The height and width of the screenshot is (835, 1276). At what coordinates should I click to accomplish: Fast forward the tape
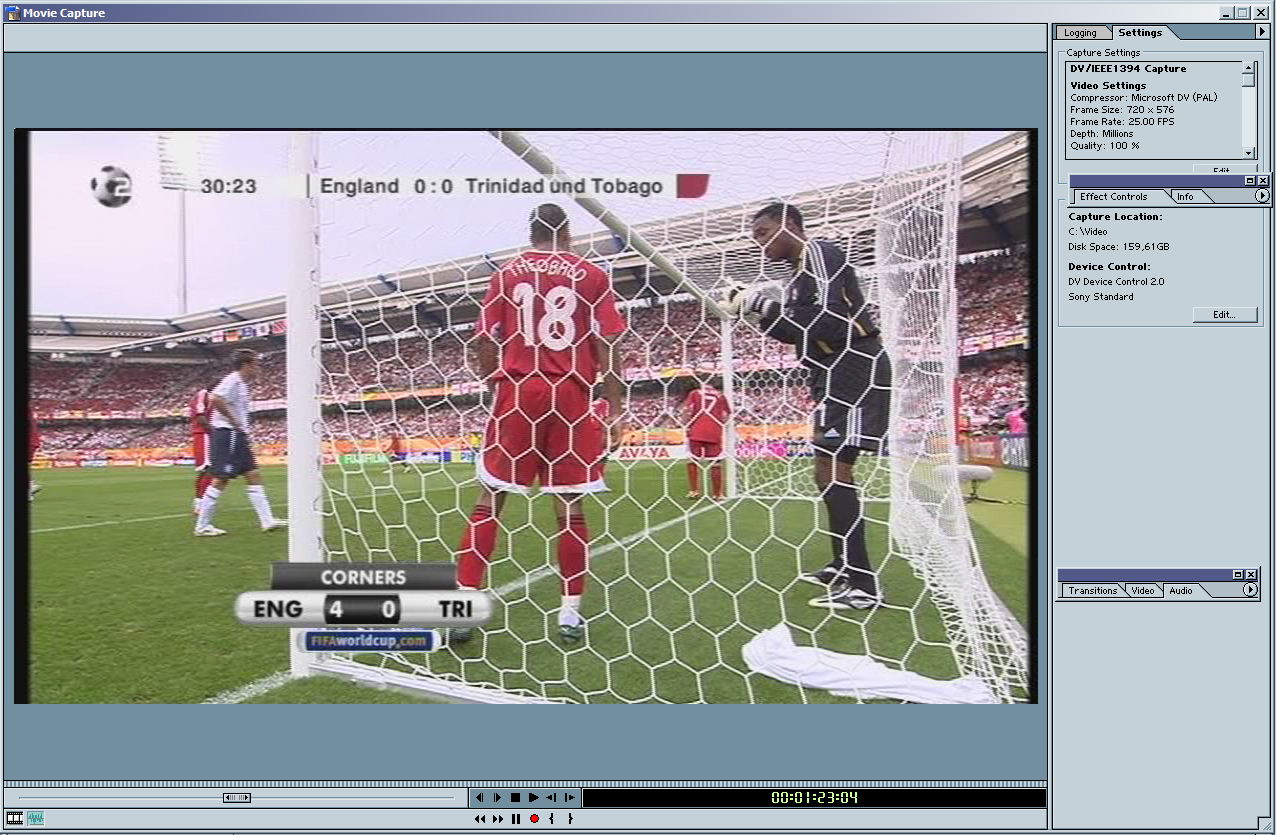click(x=498, y=819)
